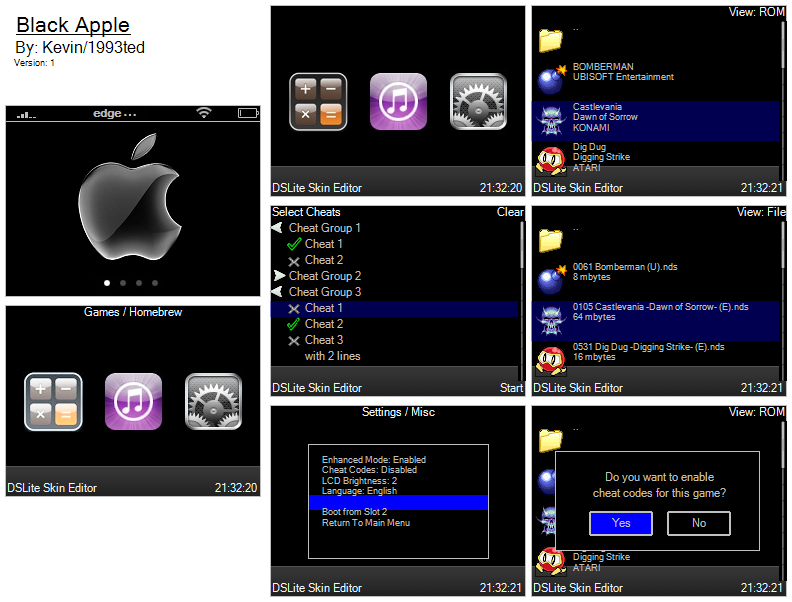This screenshot has width=792, height=602.
Task: Click the 'Games / Homebrew' heading
Action: tap(133, 312)
